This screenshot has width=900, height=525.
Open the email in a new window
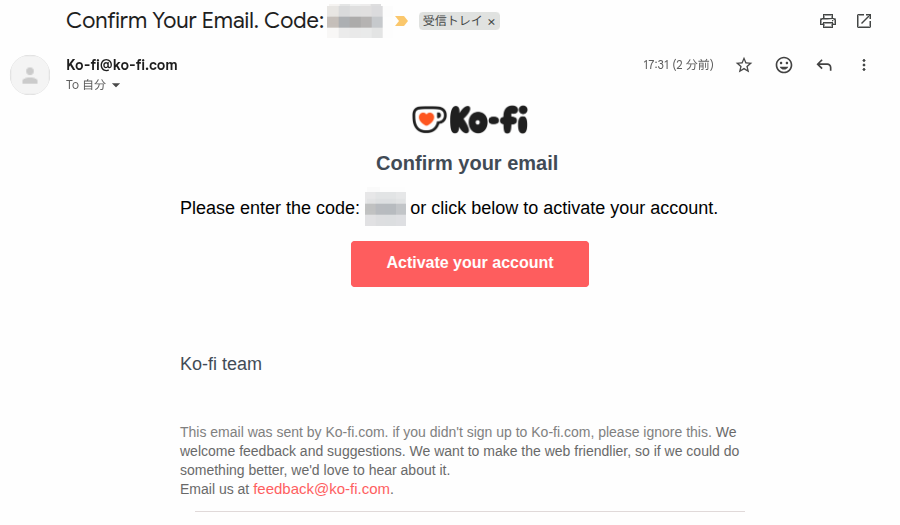coord(864,21)
